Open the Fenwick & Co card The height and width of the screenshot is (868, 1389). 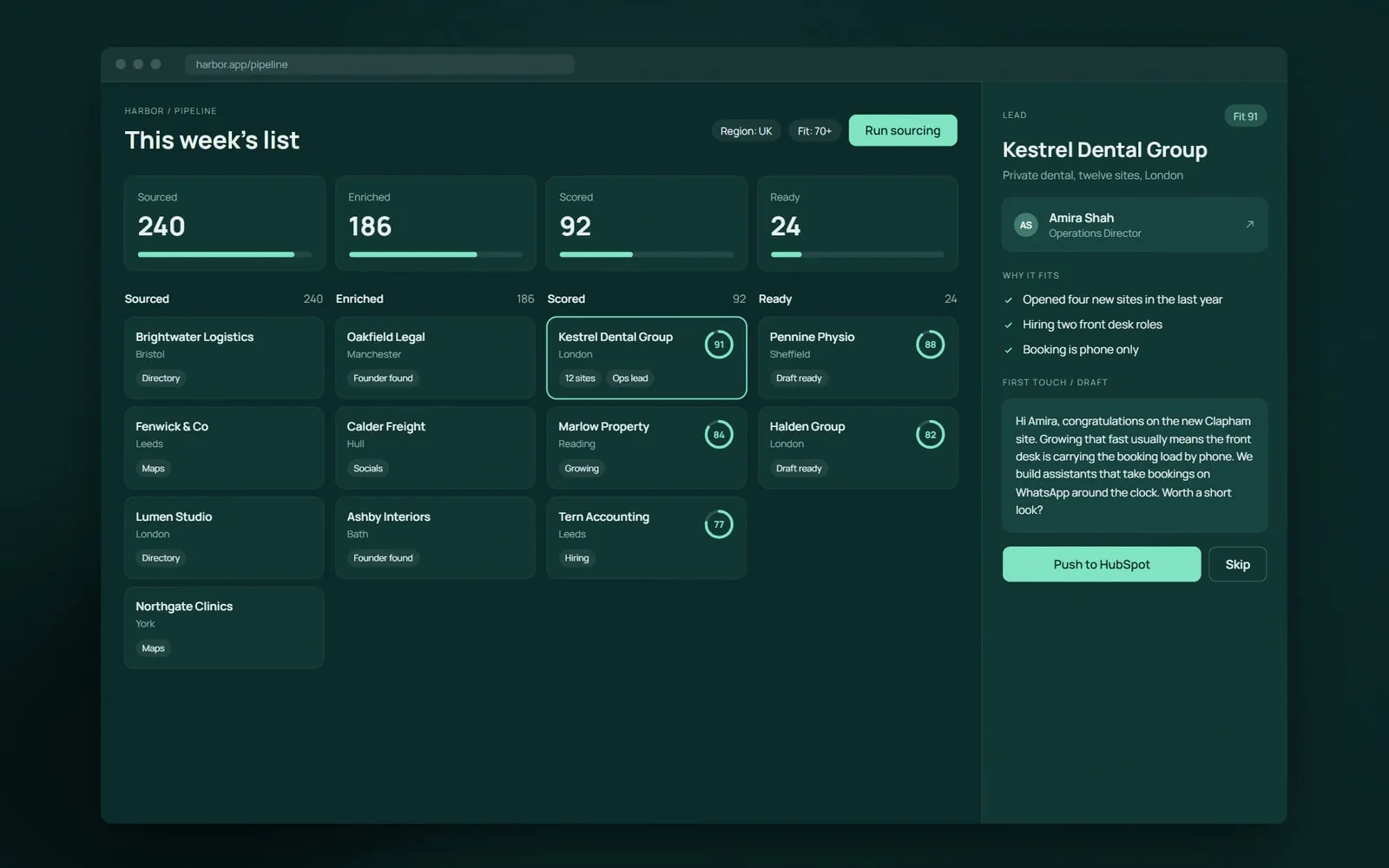pos(224,448)
